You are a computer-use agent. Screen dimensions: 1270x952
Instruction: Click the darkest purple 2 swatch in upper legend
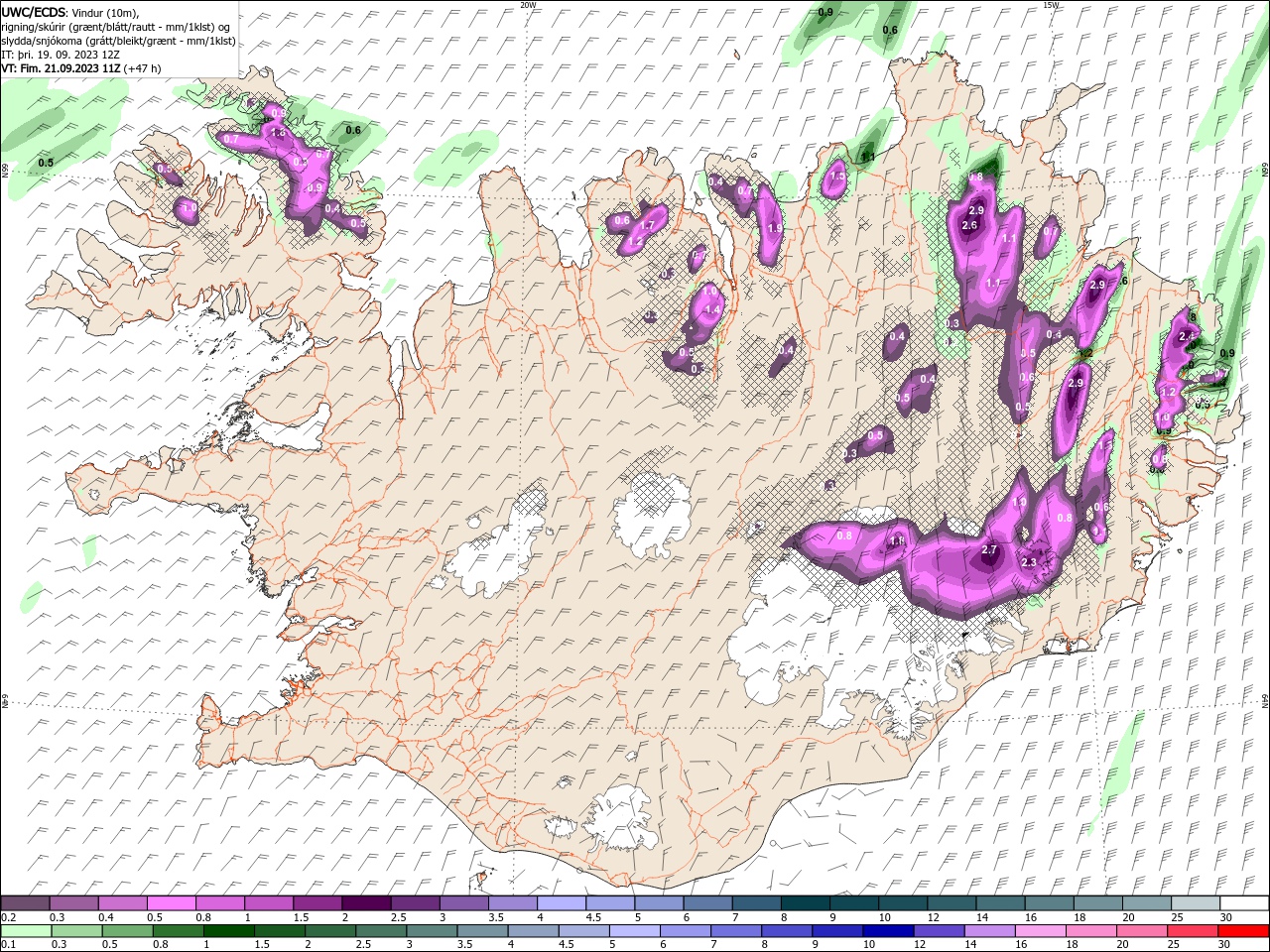point(365,903)
